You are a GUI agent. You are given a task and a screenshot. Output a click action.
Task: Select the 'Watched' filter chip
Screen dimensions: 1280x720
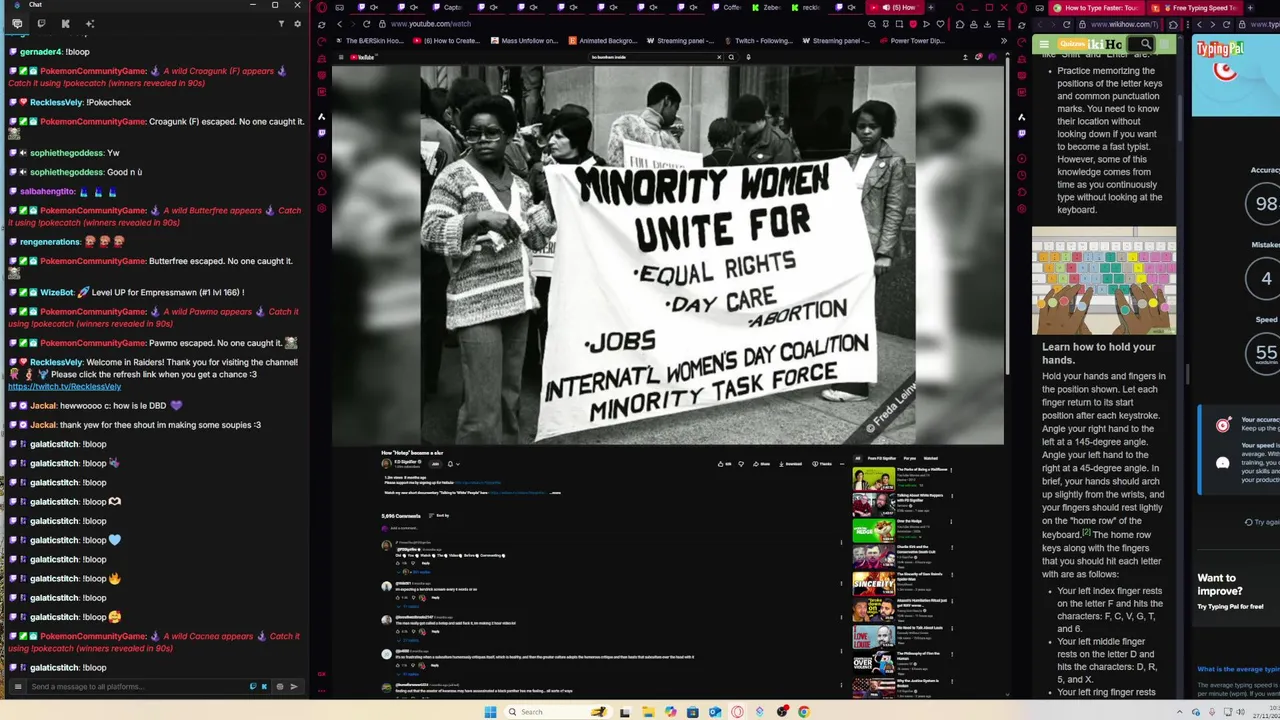coord(930,458)
